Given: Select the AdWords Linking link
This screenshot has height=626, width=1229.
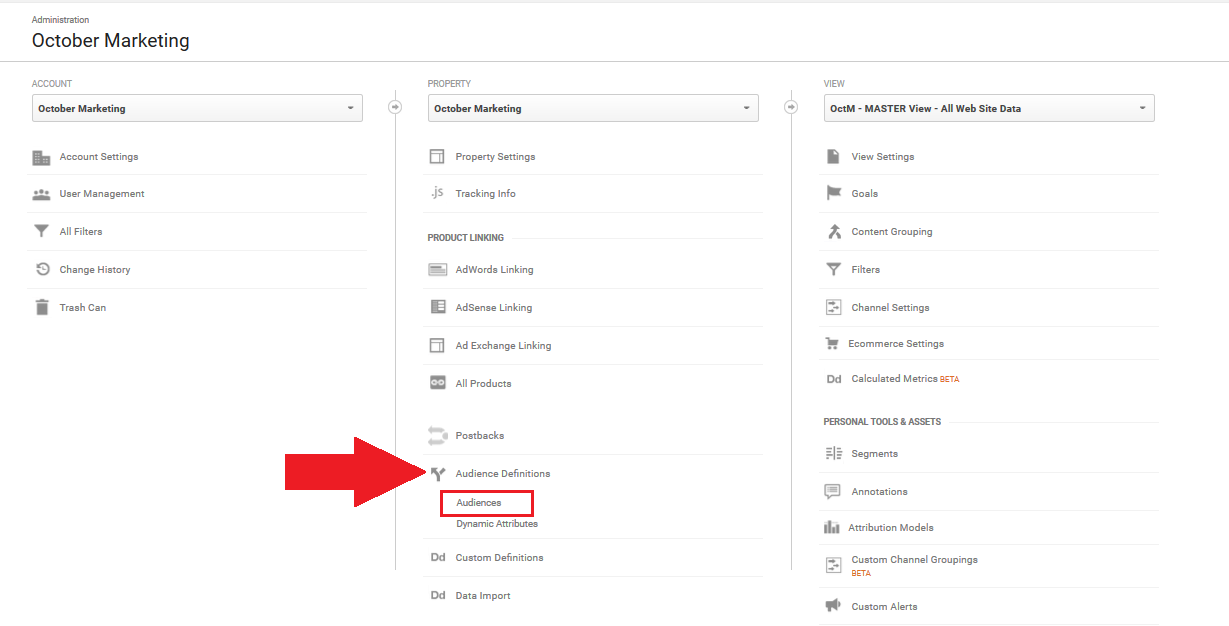Looking at the screenshot, I should tap(494, 270).
